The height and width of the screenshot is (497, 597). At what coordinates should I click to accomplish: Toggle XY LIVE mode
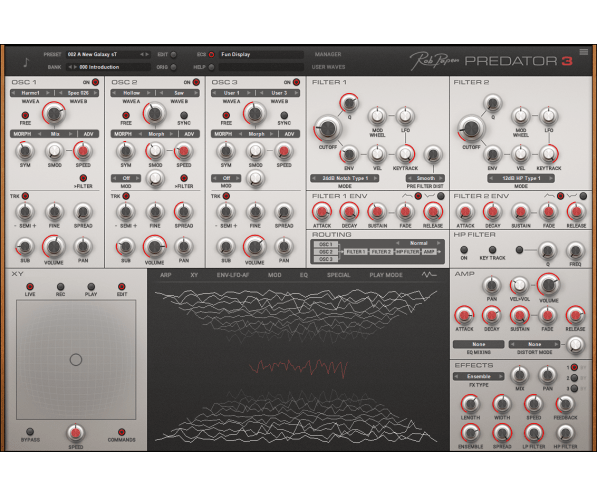pyautogui.click(x=30, y=286)
